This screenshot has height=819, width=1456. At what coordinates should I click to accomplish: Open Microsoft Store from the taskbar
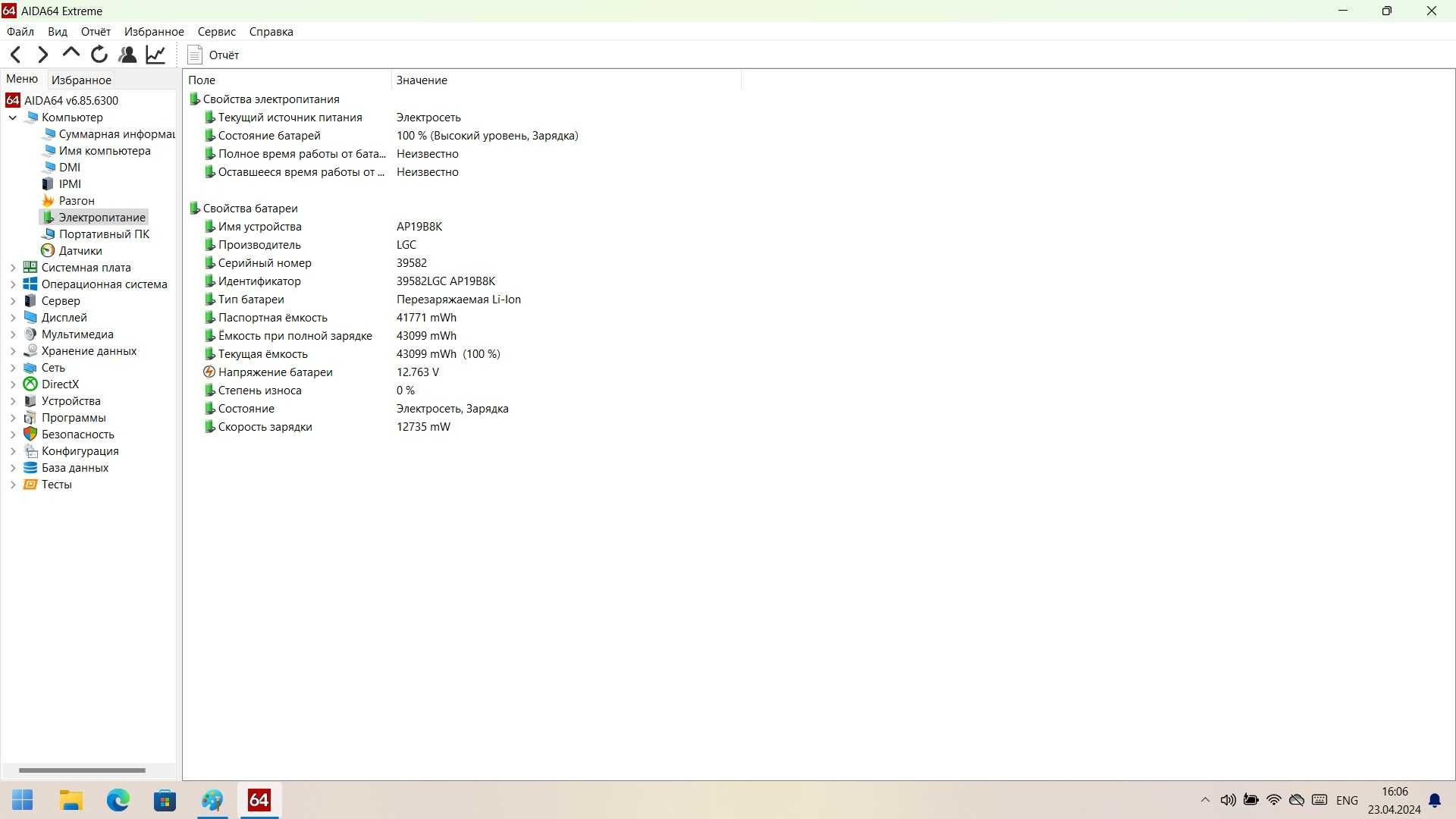[x=165, y=800]
